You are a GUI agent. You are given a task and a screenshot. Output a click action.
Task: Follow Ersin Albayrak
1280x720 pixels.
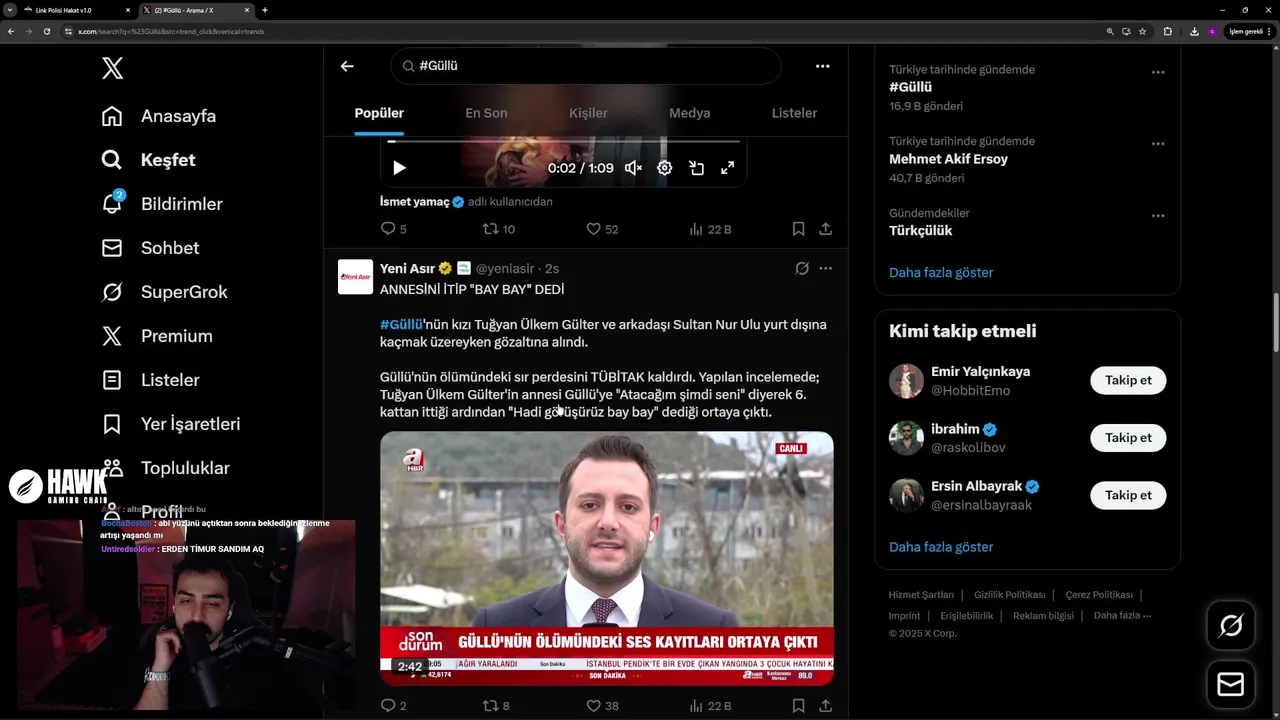tap(1128, 495)
